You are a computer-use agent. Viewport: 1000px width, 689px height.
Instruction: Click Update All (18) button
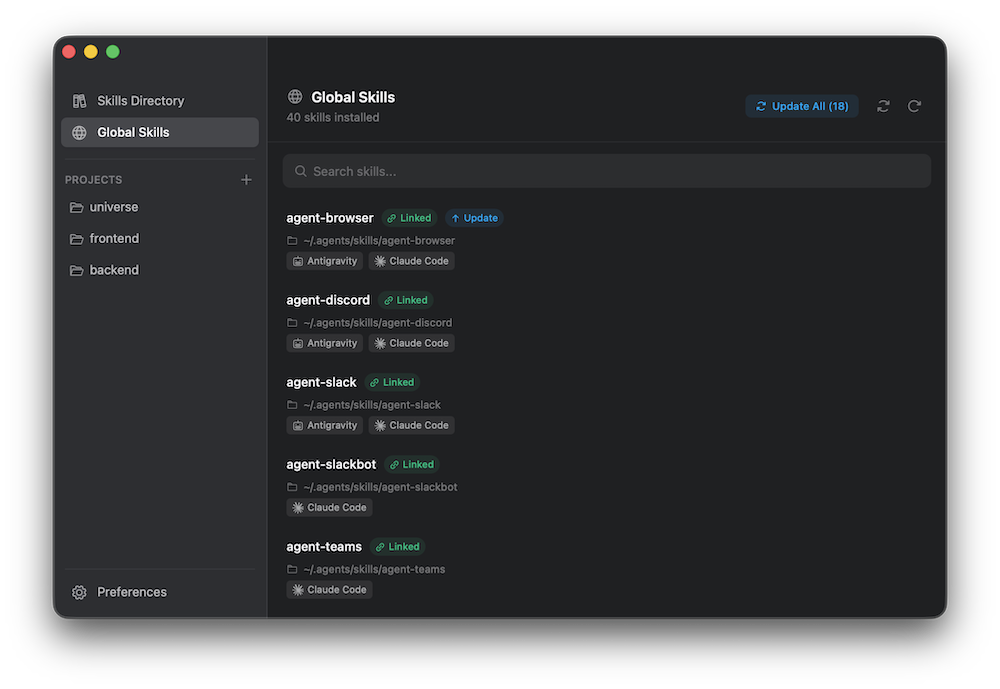[x=802, y=106]
